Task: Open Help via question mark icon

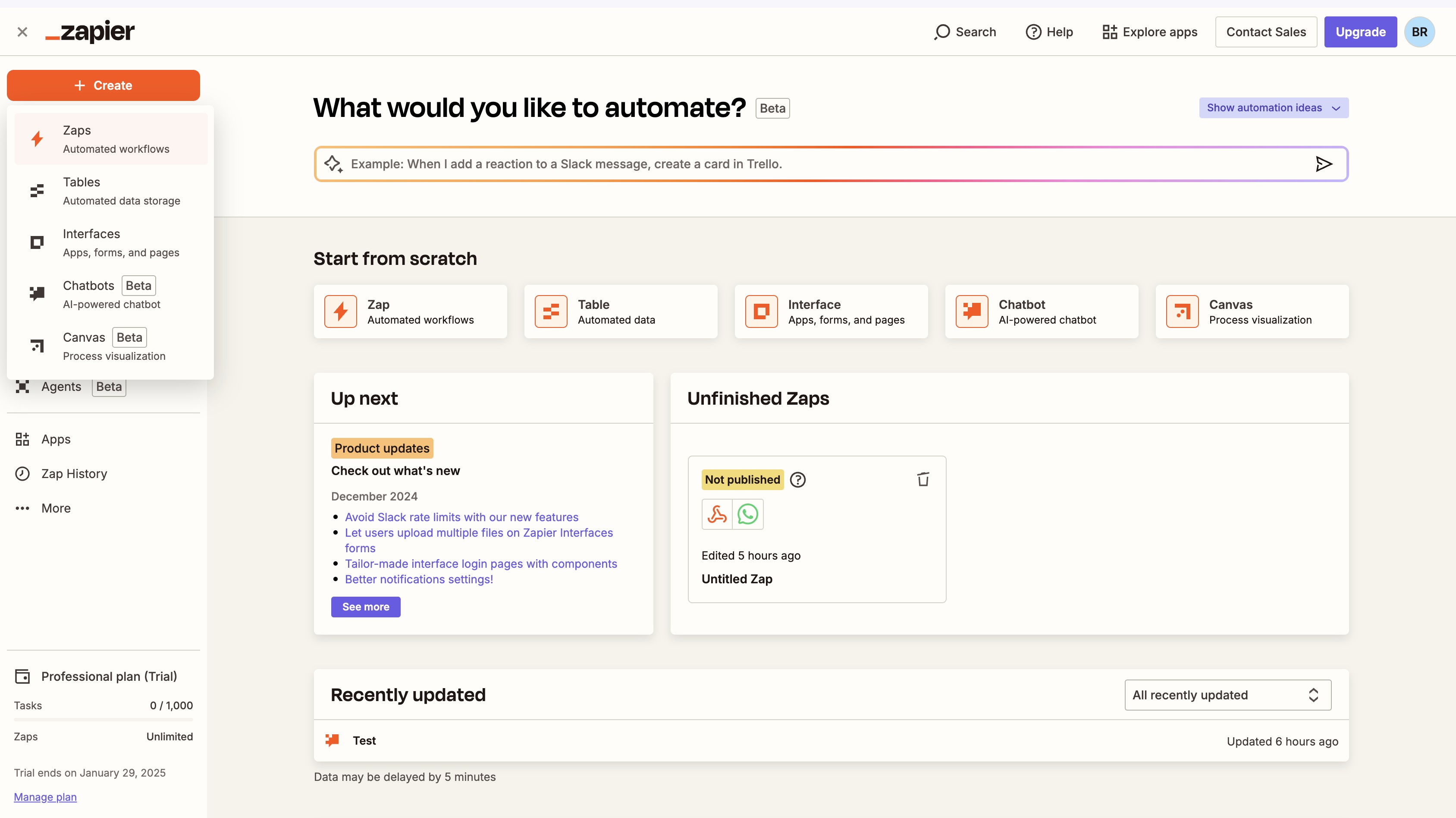Action: [x=1033, y=32]
